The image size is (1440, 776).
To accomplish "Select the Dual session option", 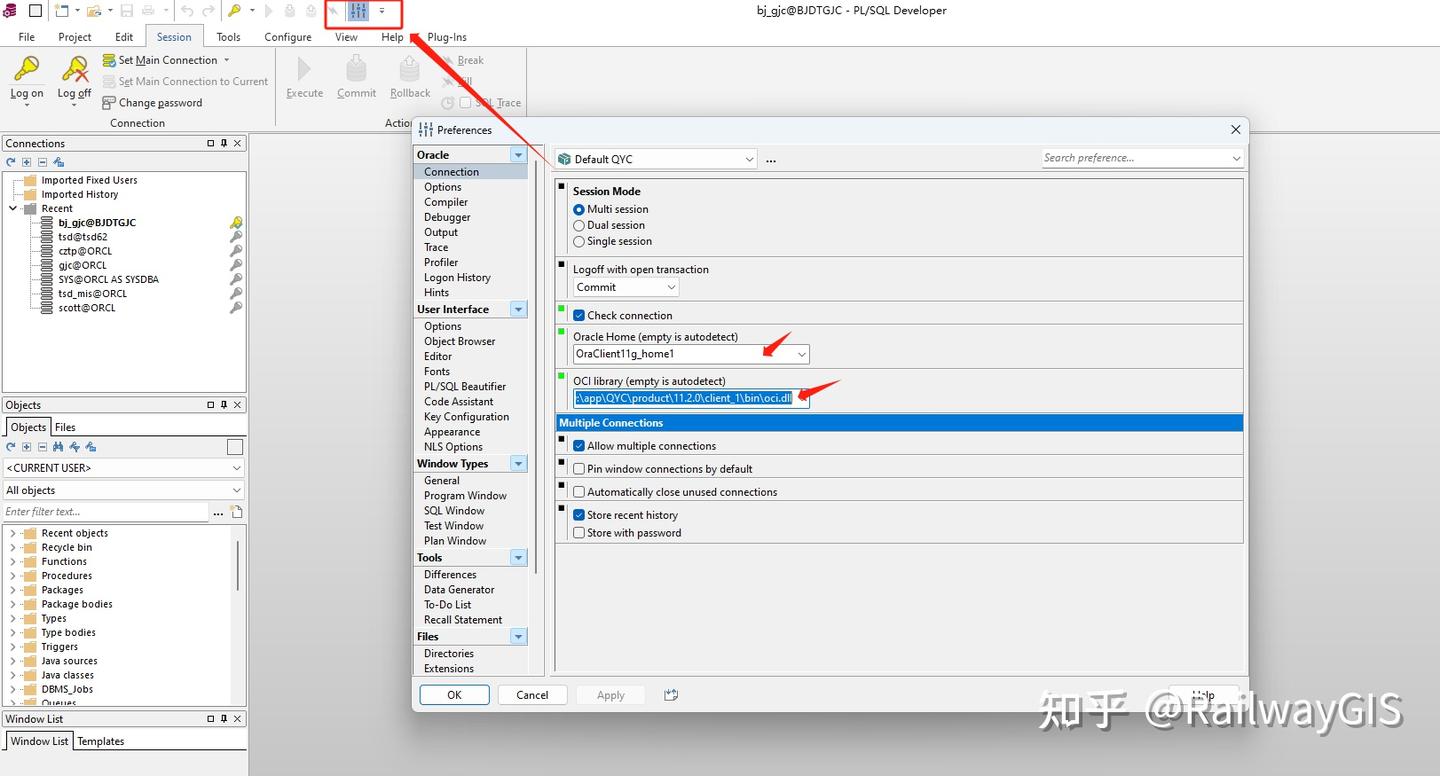I will coord(579,225).
